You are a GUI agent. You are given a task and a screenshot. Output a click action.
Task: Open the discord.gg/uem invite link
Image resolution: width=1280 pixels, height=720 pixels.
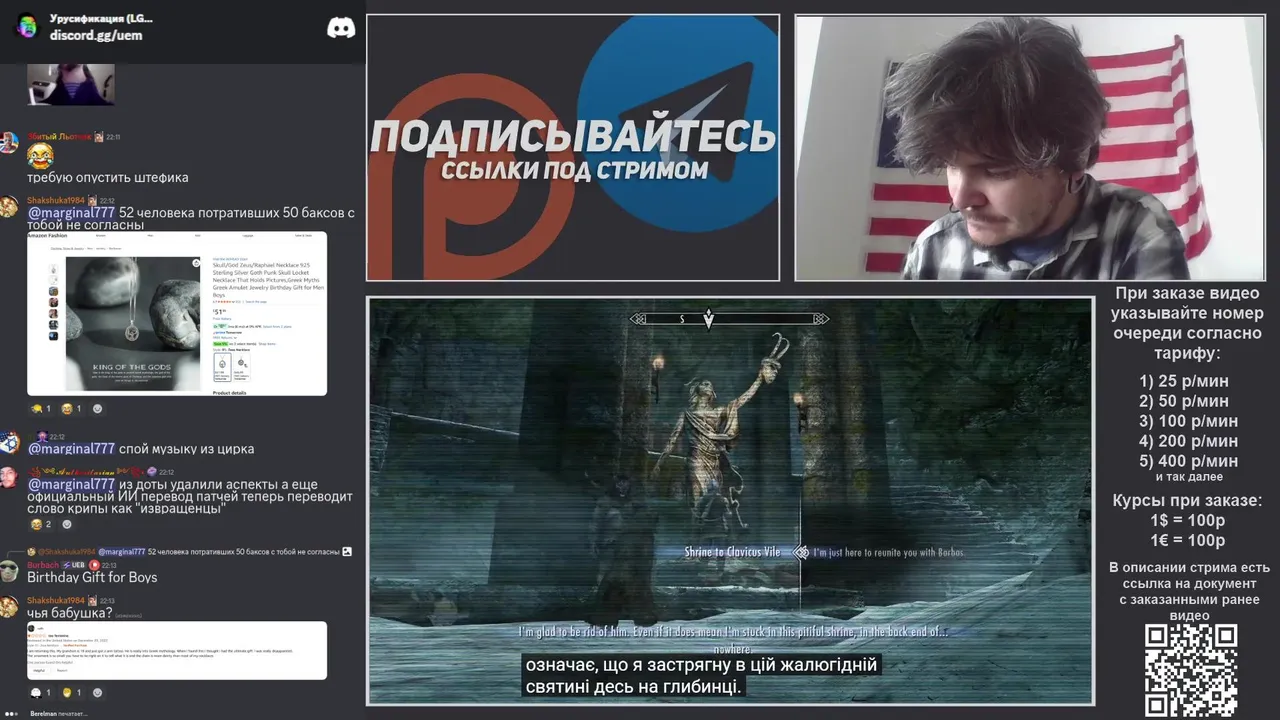coord(96,35)
